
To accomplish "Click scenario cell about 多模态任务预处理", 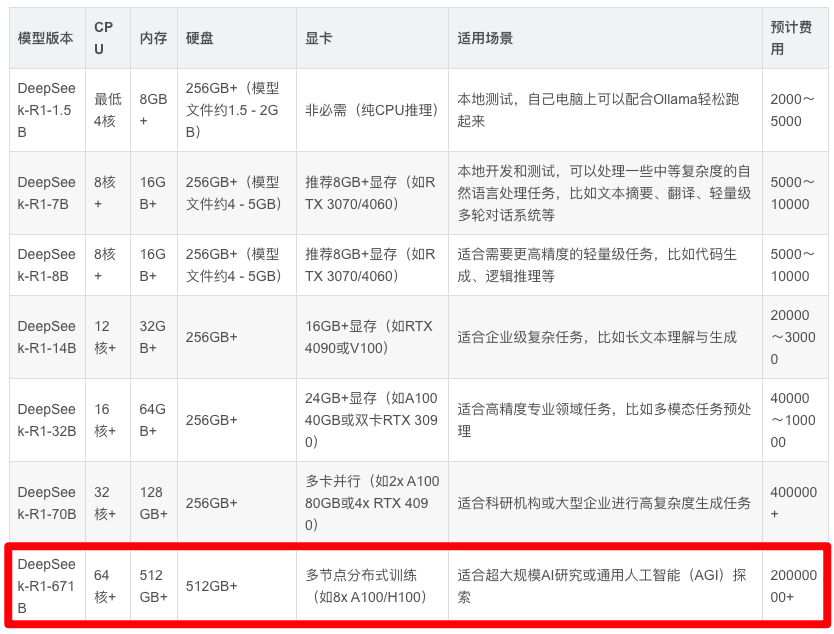I will [605, 420].
